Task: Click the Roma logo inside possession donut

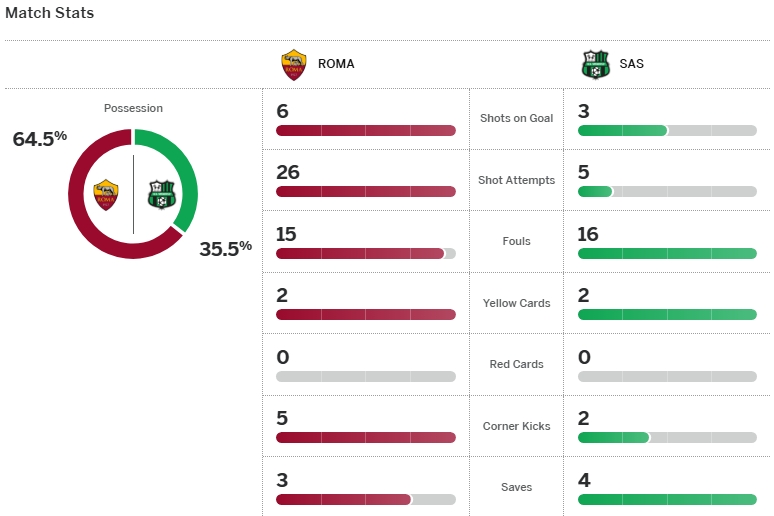Action: (x=106, y=194)
